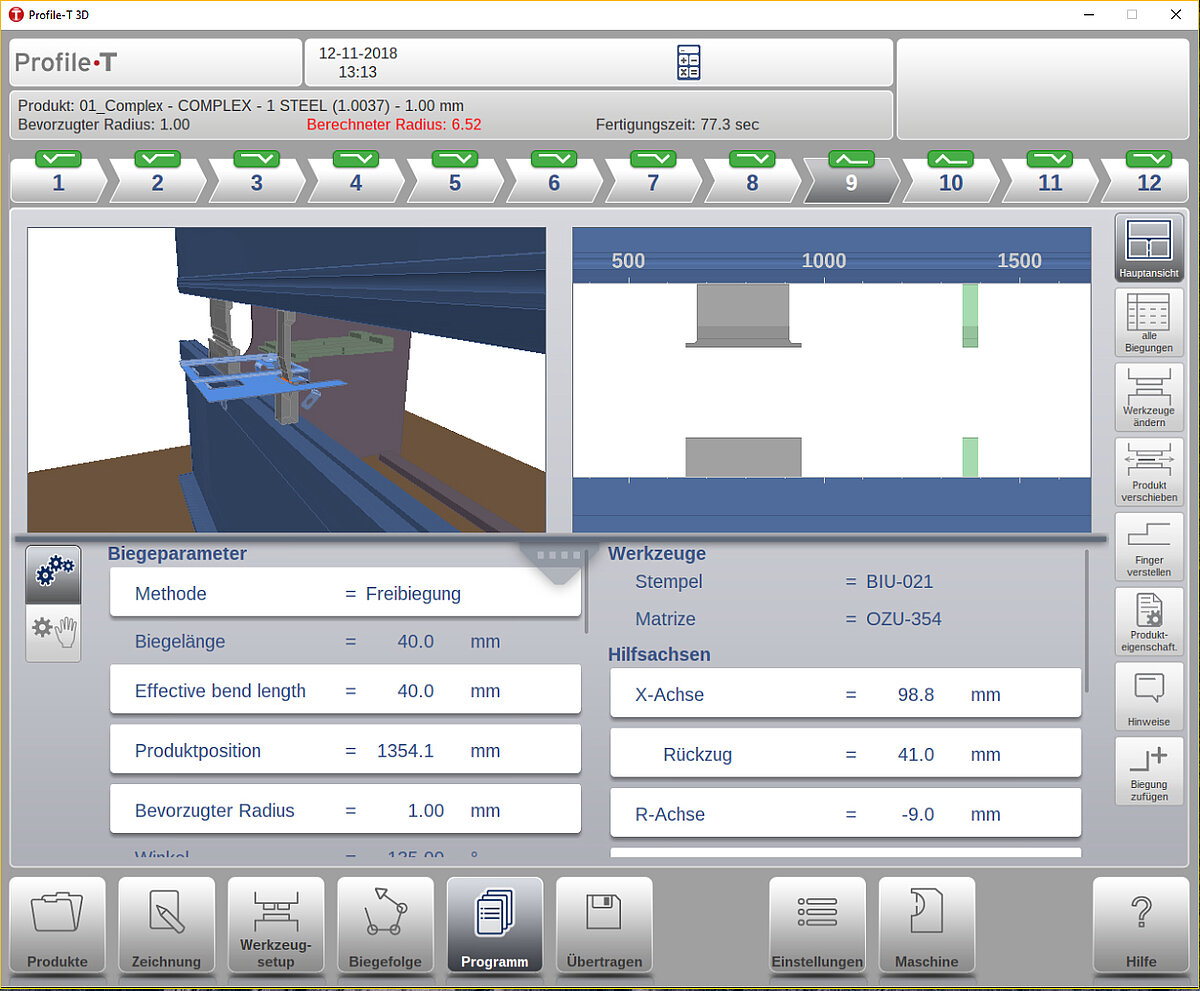Toggle green bend indicator above step 9
The width and height of the screenshot is (1200, 991).
tap(851, 159)
